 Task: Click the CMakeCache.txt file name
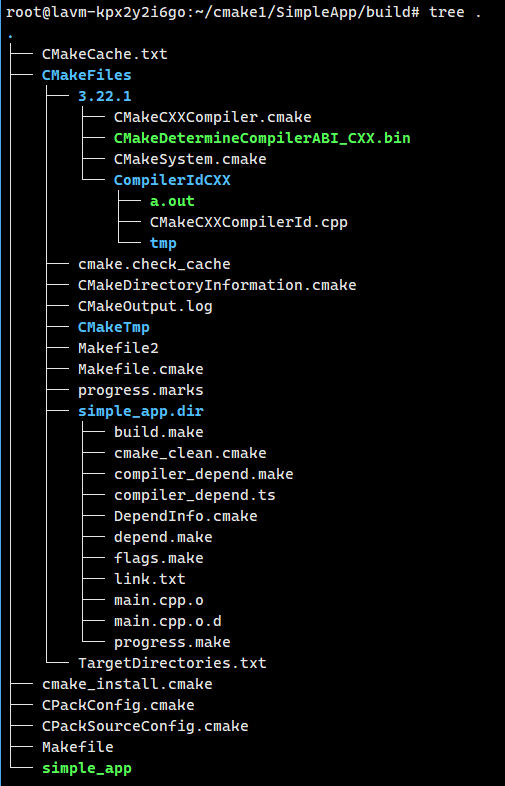(x=105, y=54)
